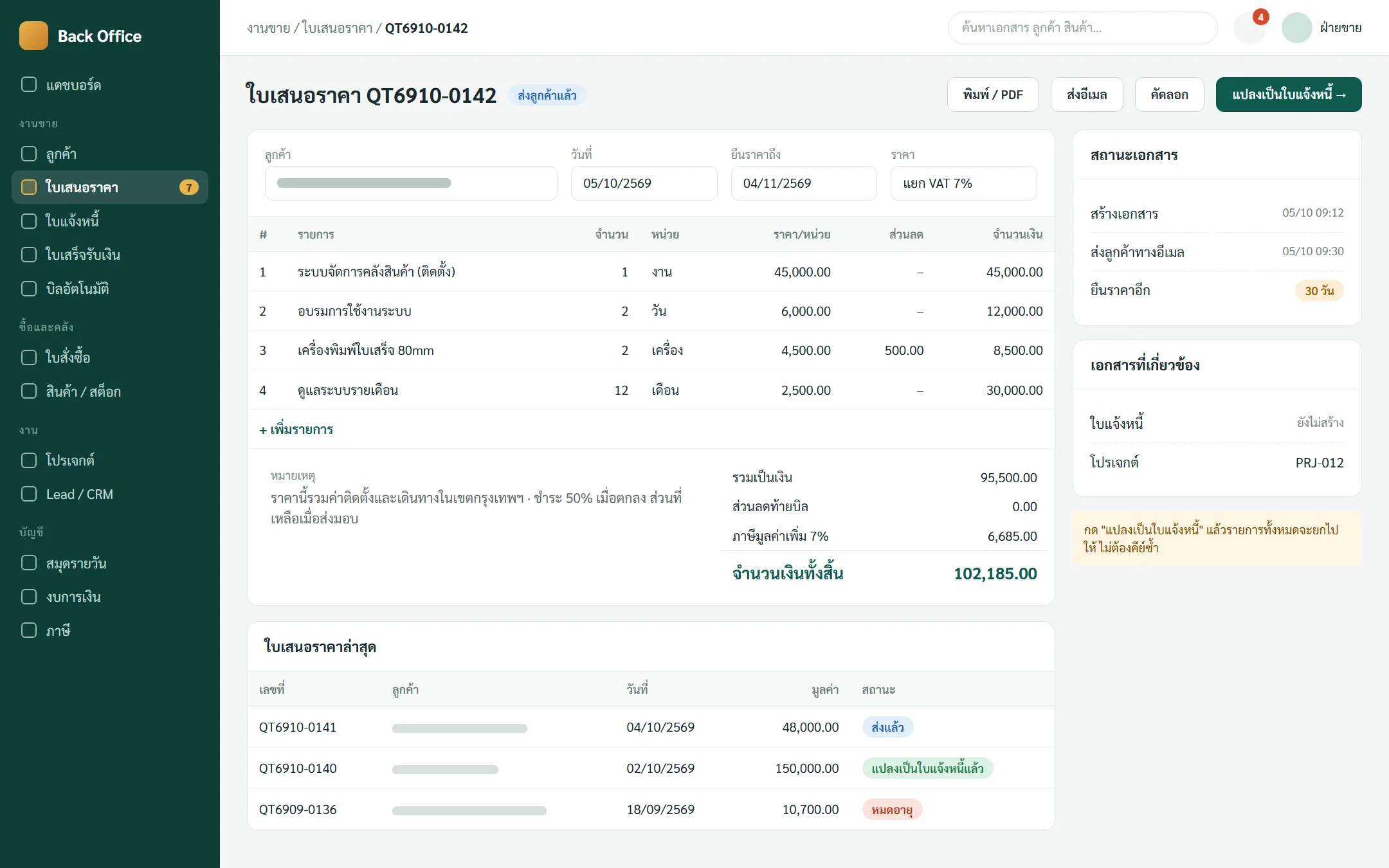Click the total 102,185.00
1389x868 pixels.
tap(995, 574)
